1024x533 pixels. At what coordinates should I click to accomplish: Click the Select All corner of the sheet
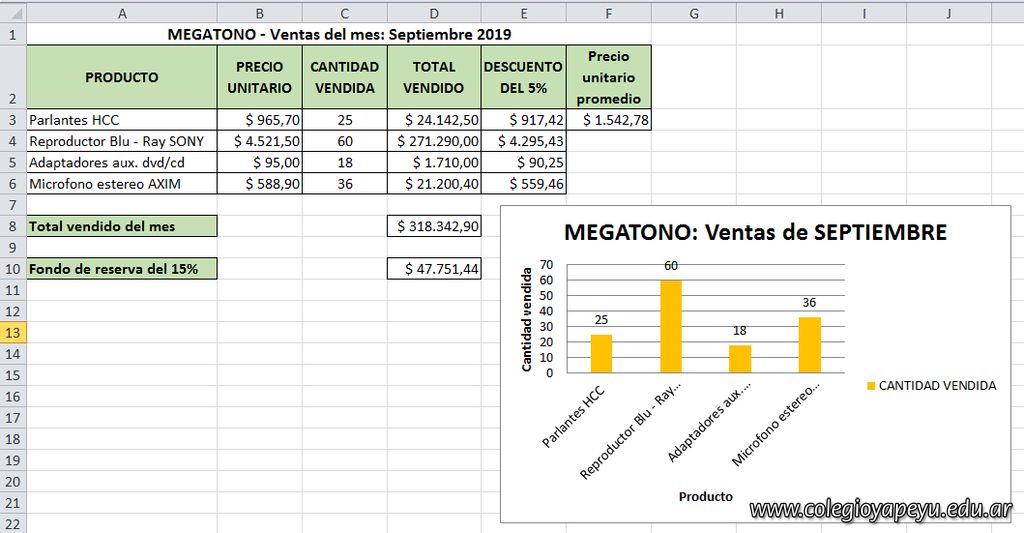(12, 13)
